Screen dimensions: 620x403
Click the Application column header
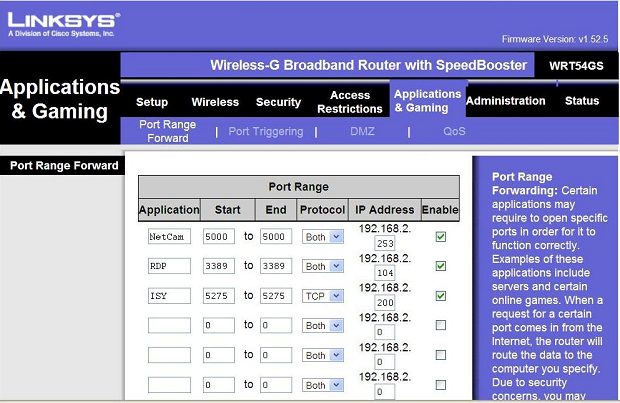169,210
